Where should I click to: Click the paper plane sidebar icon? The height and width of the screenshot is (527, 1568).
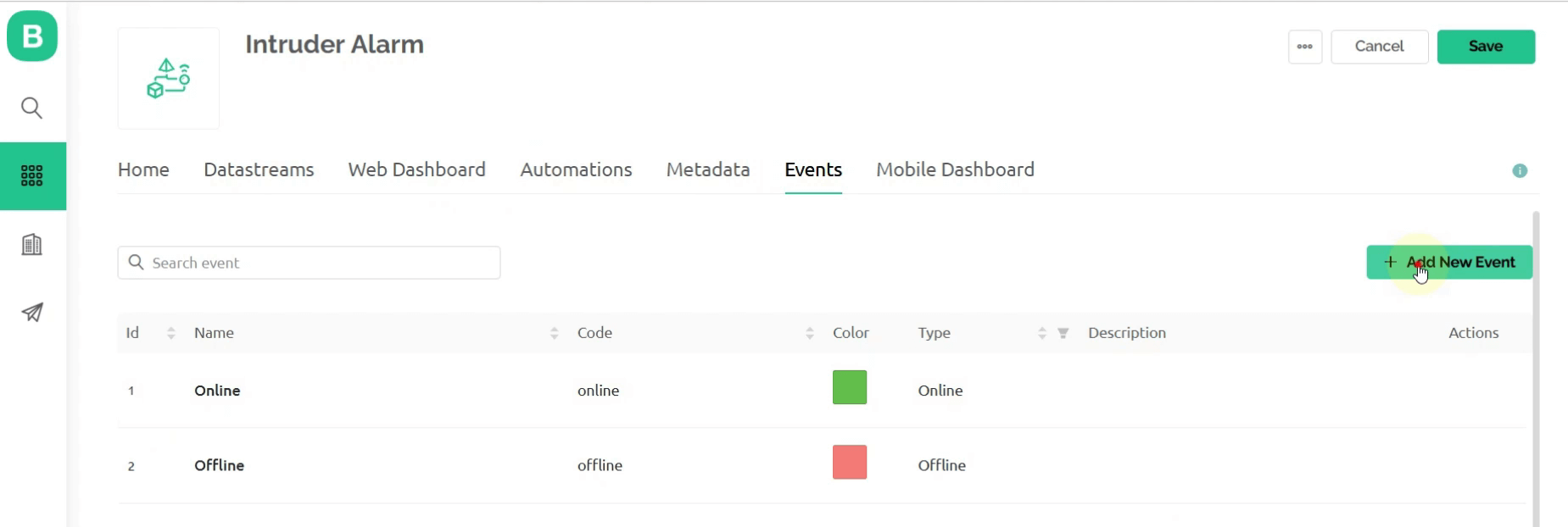[32, 313]
